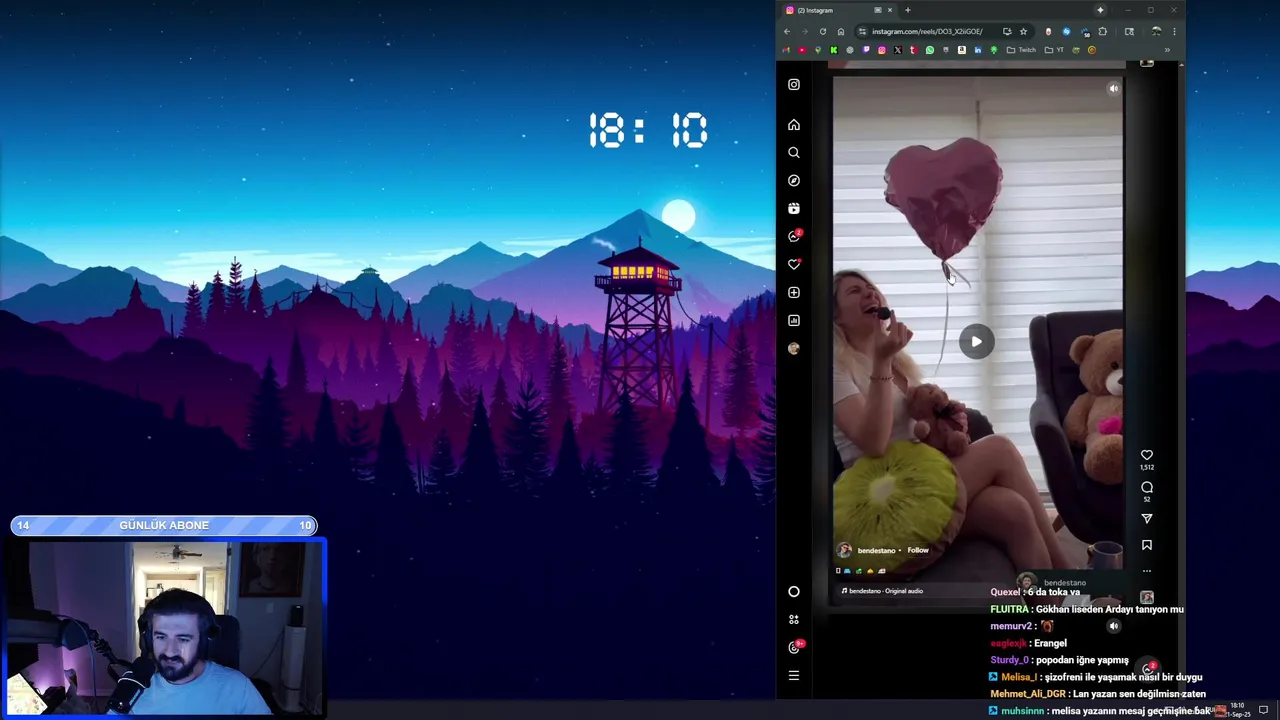Open the Dashboard chart icon in sidebar
Viewport: 1280px width, 720px height.
(794, 321)
